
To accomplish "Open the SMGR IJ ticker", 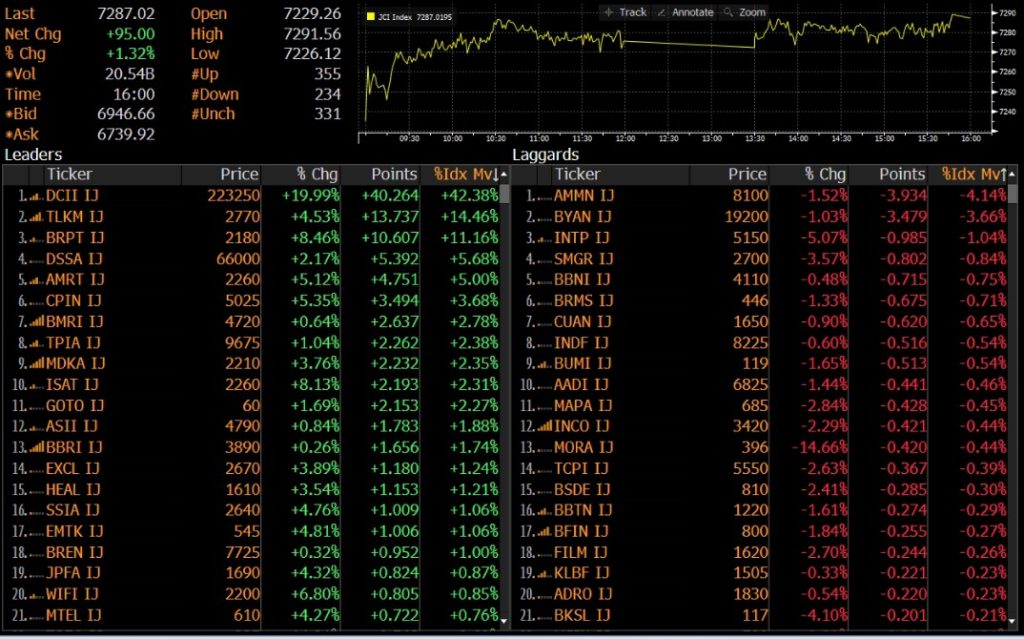I will click(584, 259).
